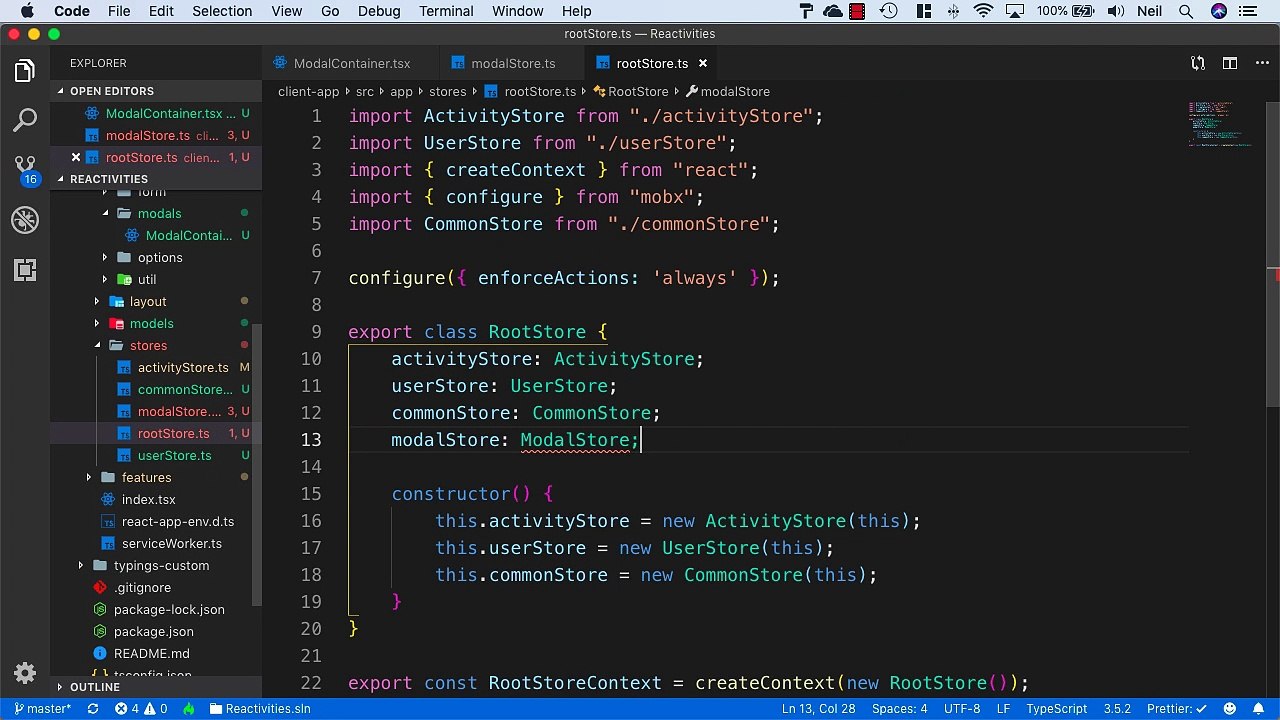Screen dimensions: 1280x720
Task: Open the Explorer view icon
Action: click(25, 71)
